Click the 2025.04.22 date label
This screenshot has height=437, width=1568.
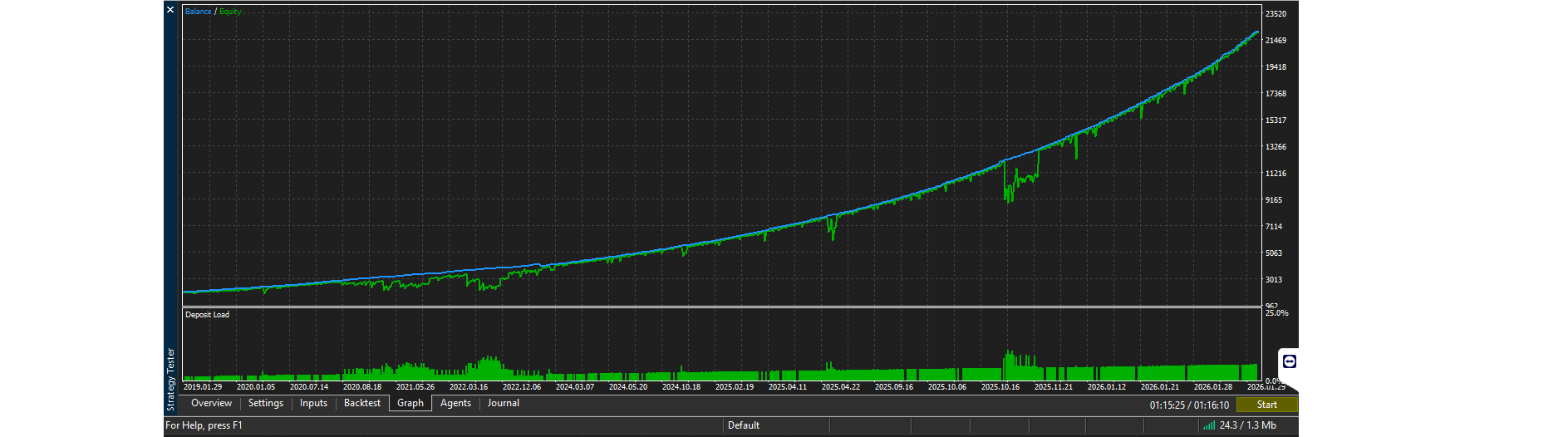click(841, 387)
